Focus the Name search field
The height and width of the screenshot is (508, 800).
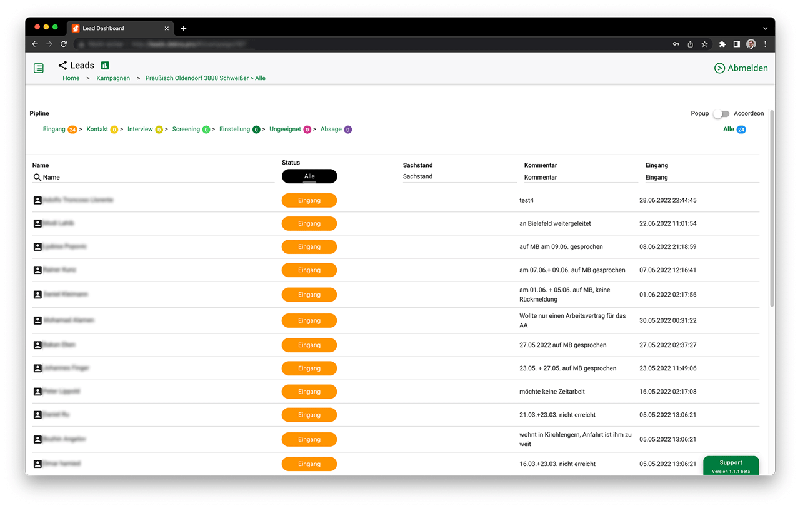point(158,177)
